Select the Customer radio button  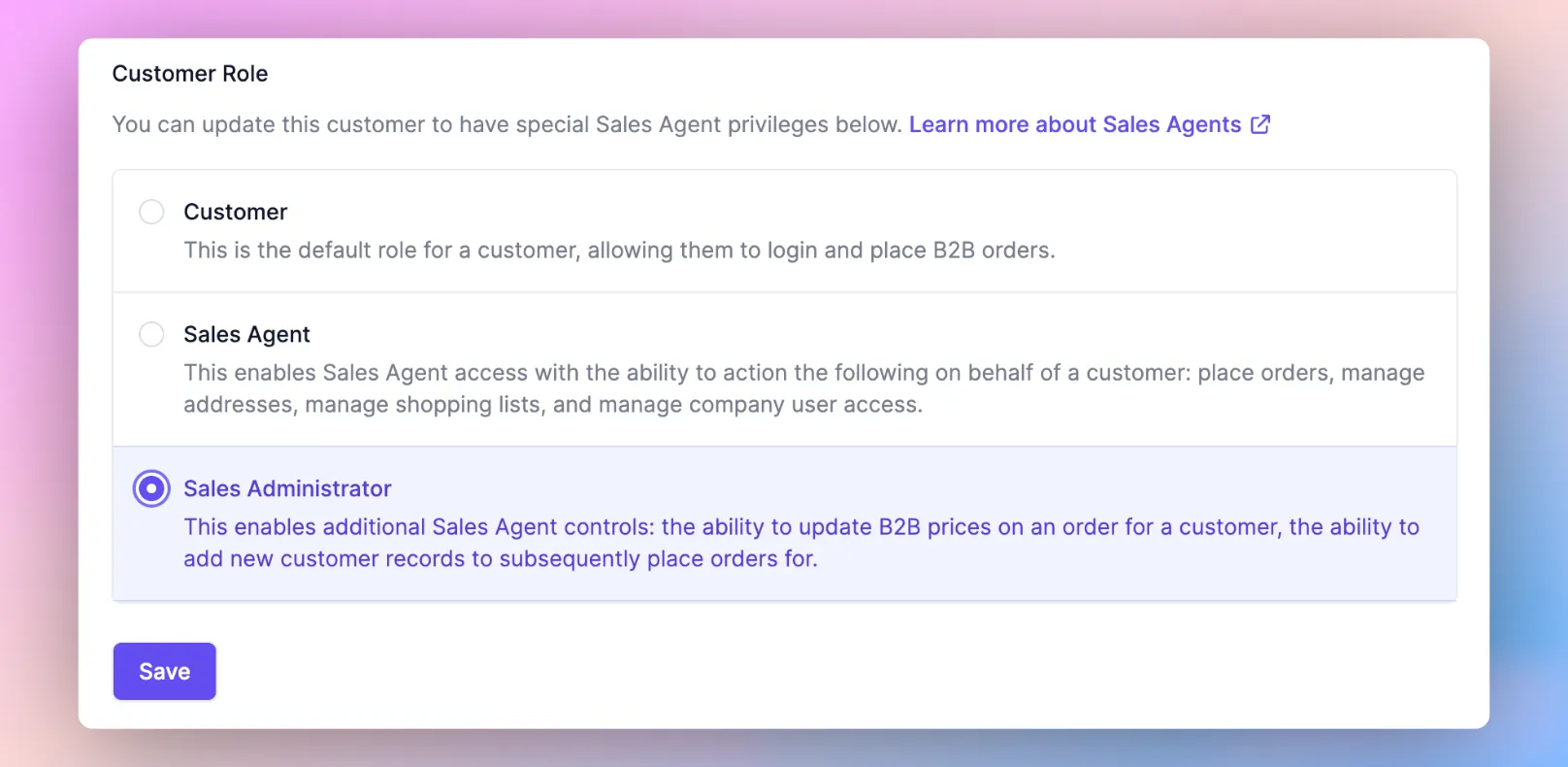[151, 212]
